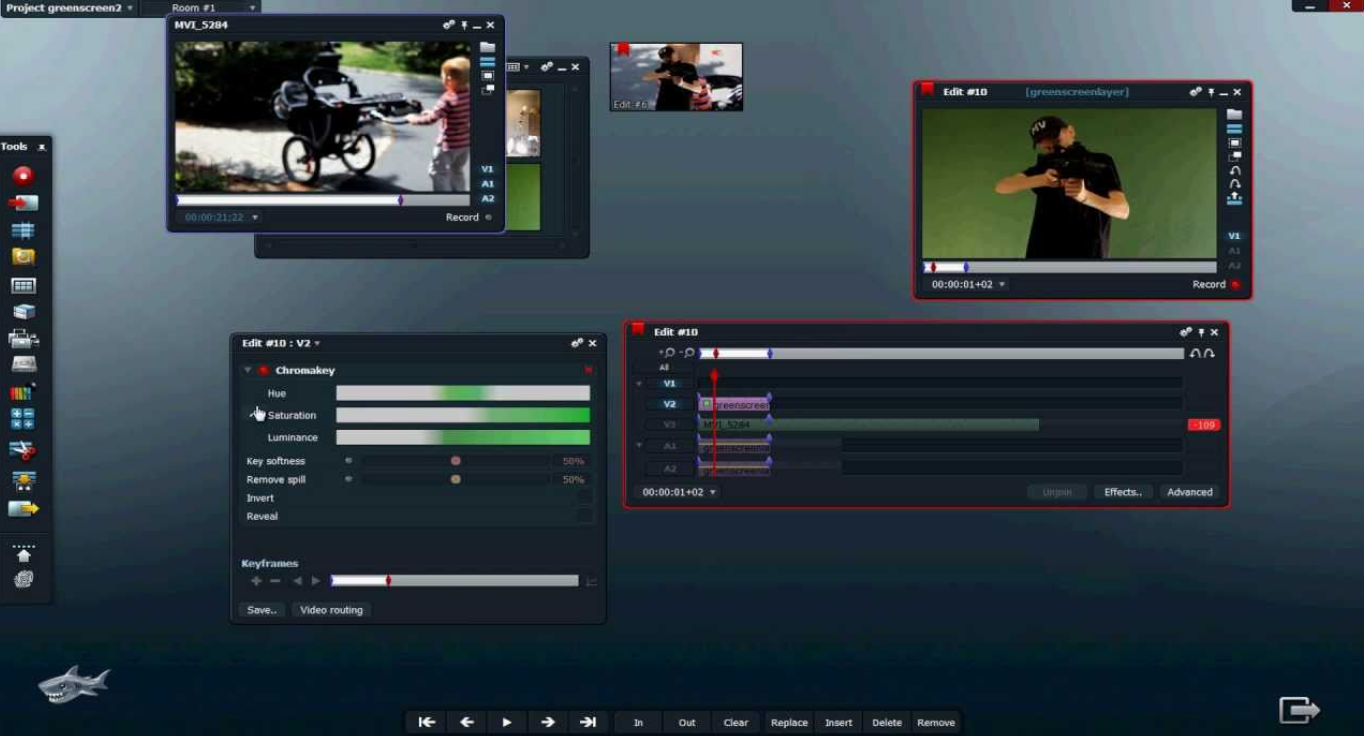Adjust the Key softness slider

click(x=455, y=461)
